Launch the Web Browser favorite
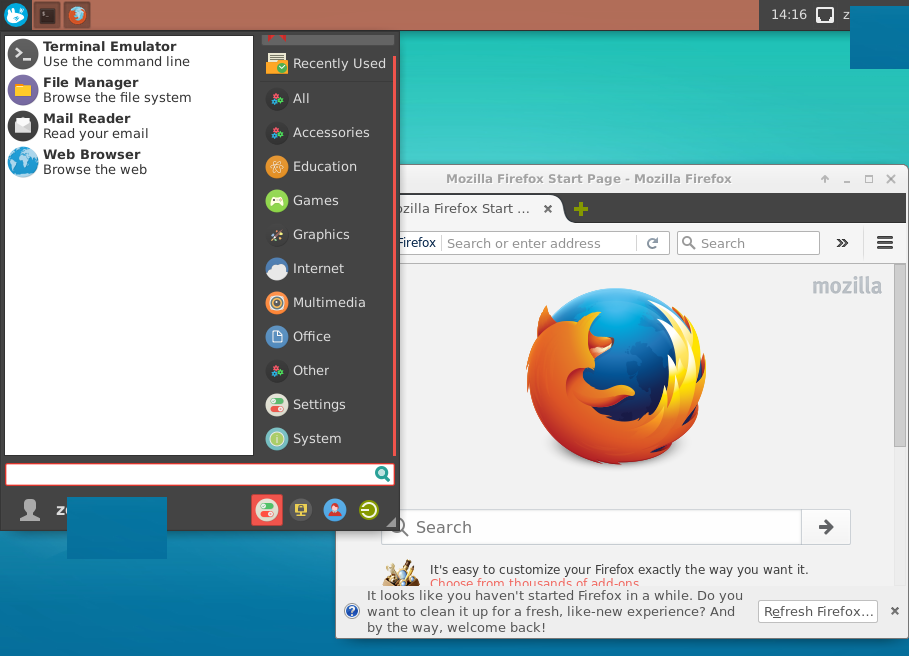 pos(129,162)
